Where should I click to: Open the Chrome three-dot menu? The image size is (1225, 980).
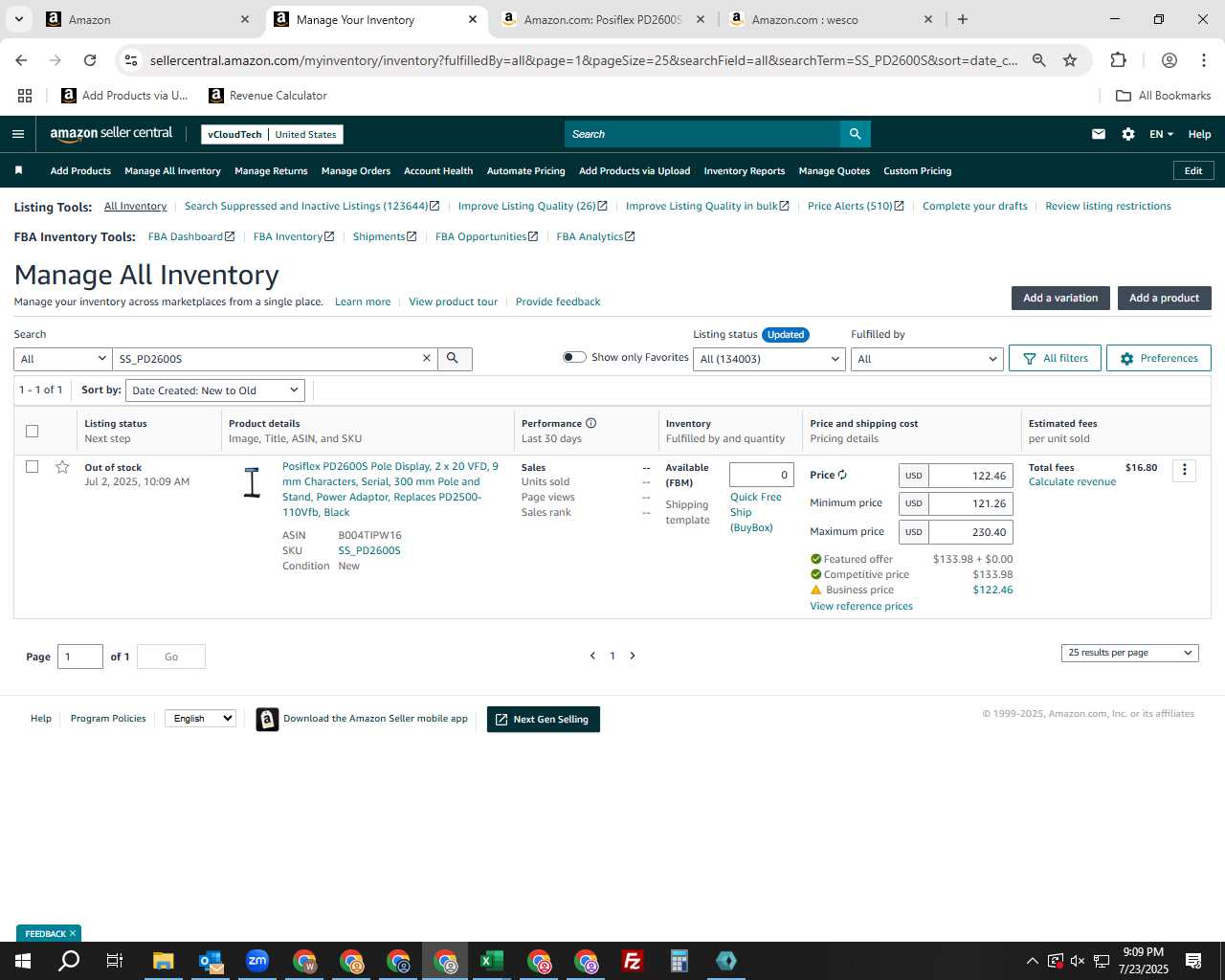click(1203, 60)
